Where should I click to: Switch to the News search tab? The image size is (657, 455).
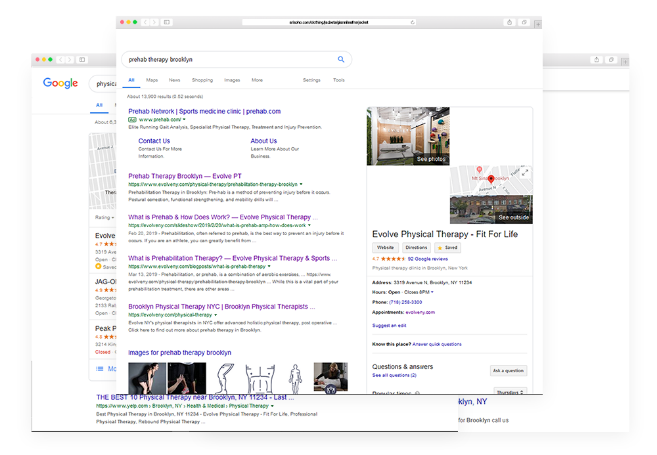(174, 80)
